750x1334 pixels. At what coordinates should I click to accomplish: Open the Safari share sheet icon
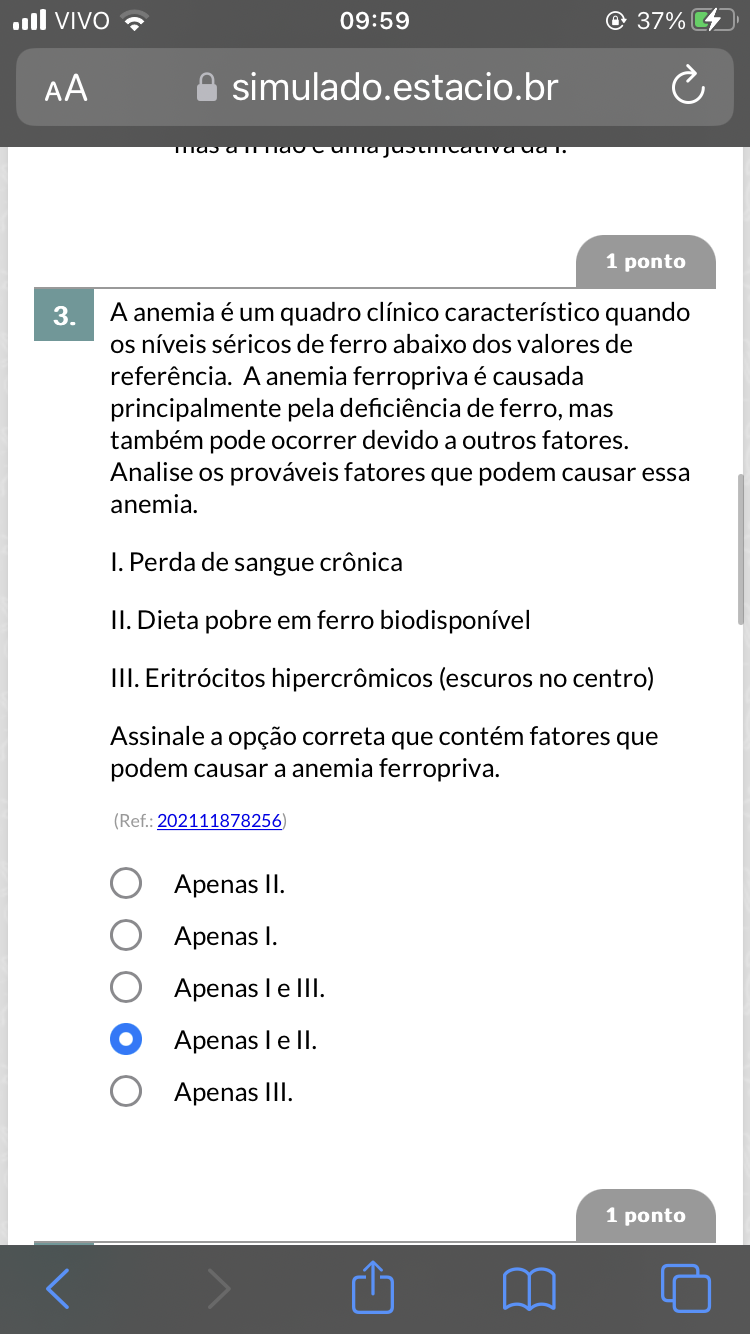pyautogui.click(x=373, y=1288)
